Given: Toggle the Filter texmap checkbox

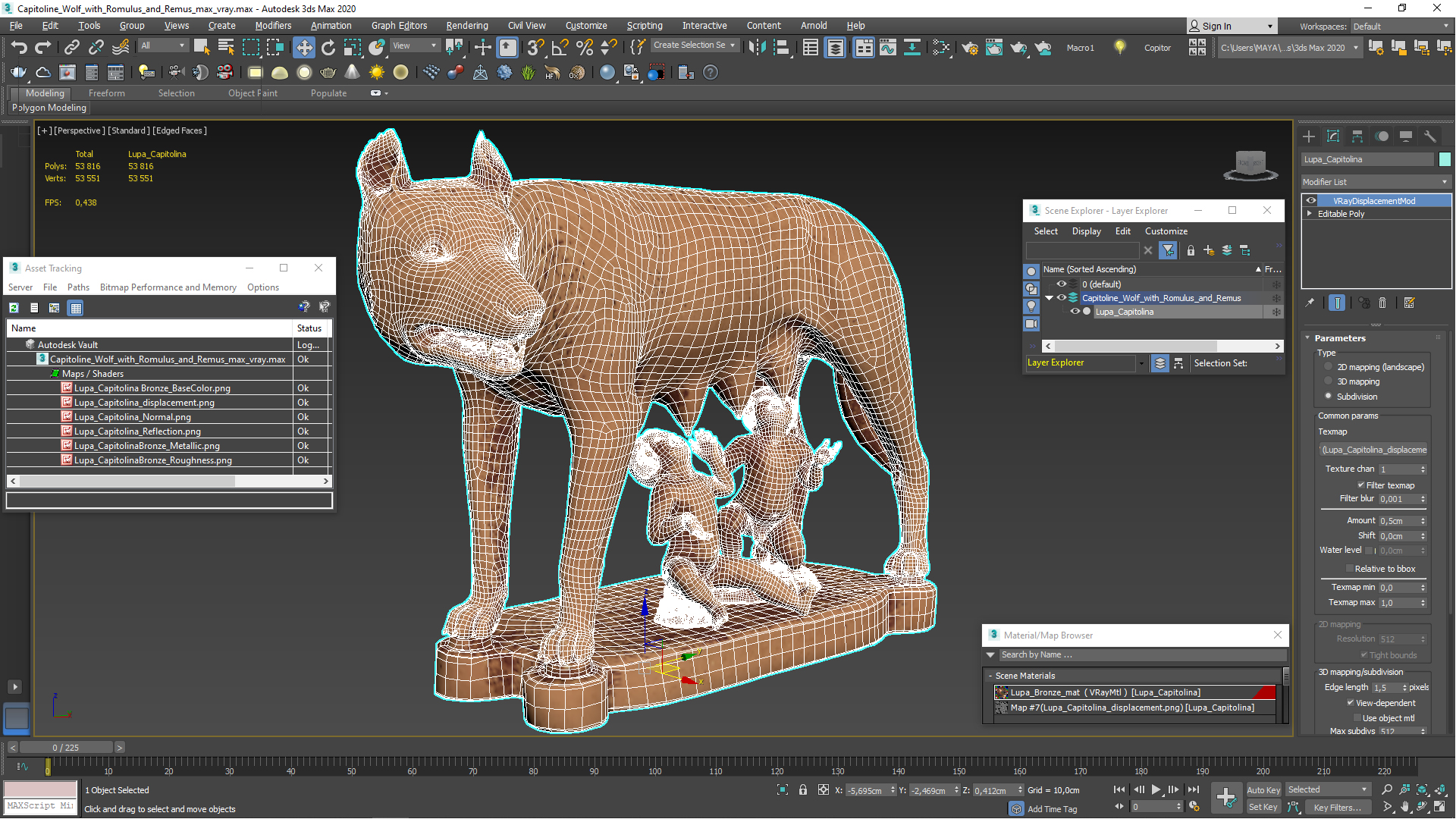Looking at the screenshot, I should 1361,485.
